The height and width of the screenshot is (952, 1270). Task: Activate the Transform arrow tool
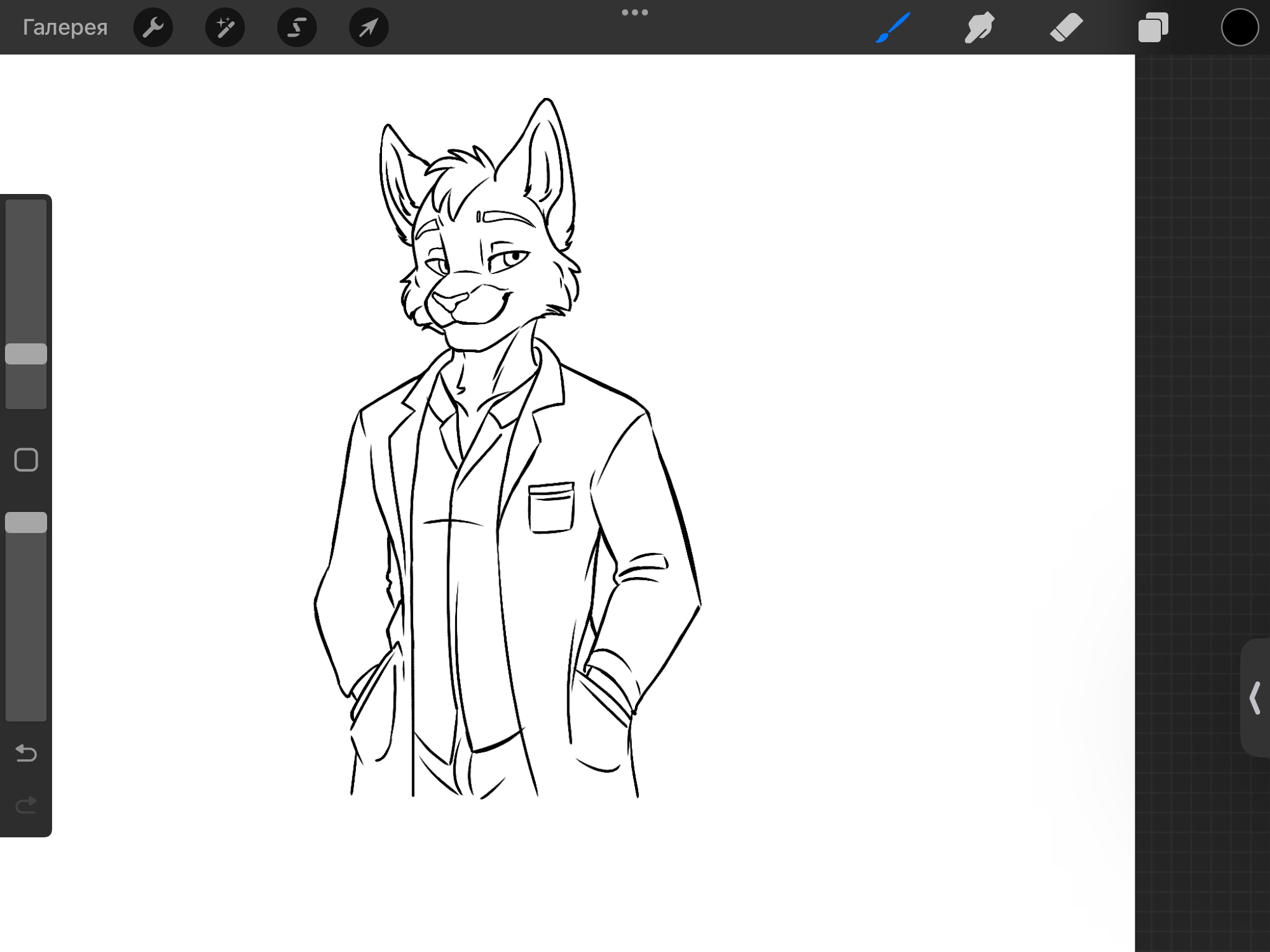coord(368,27)
